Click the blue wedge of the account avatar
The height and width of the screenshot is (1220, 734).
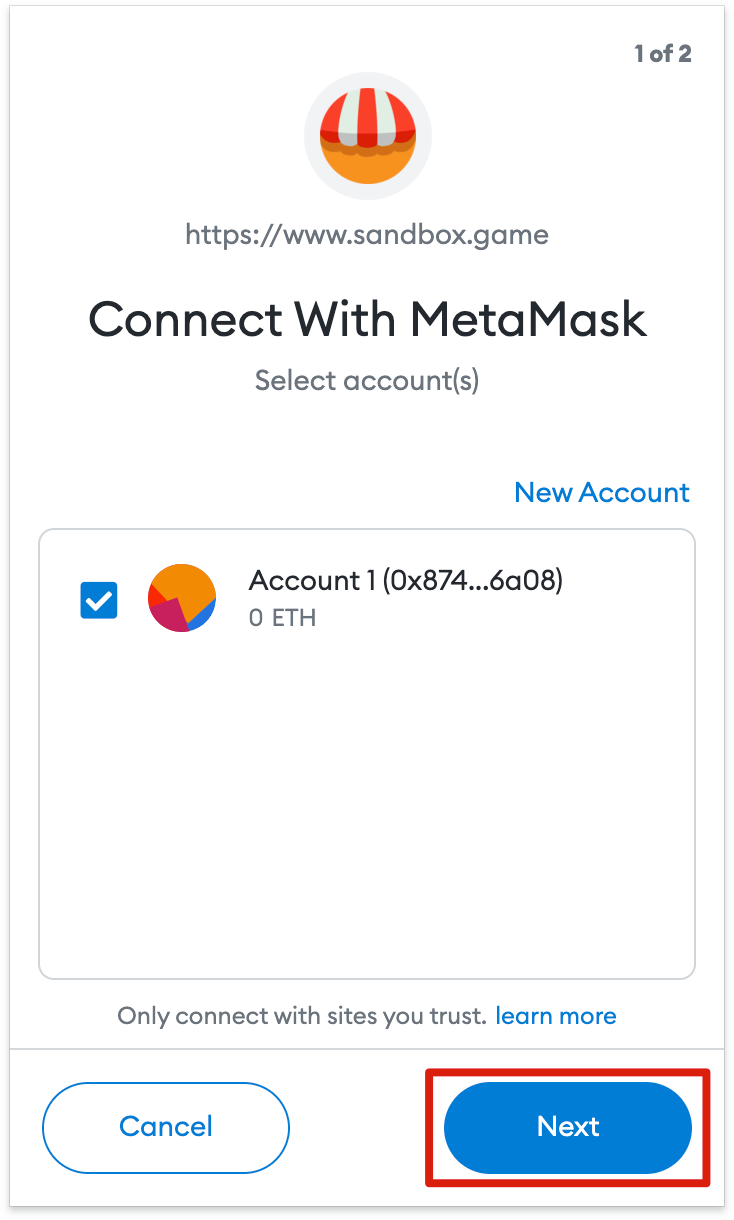pos(203,615)
